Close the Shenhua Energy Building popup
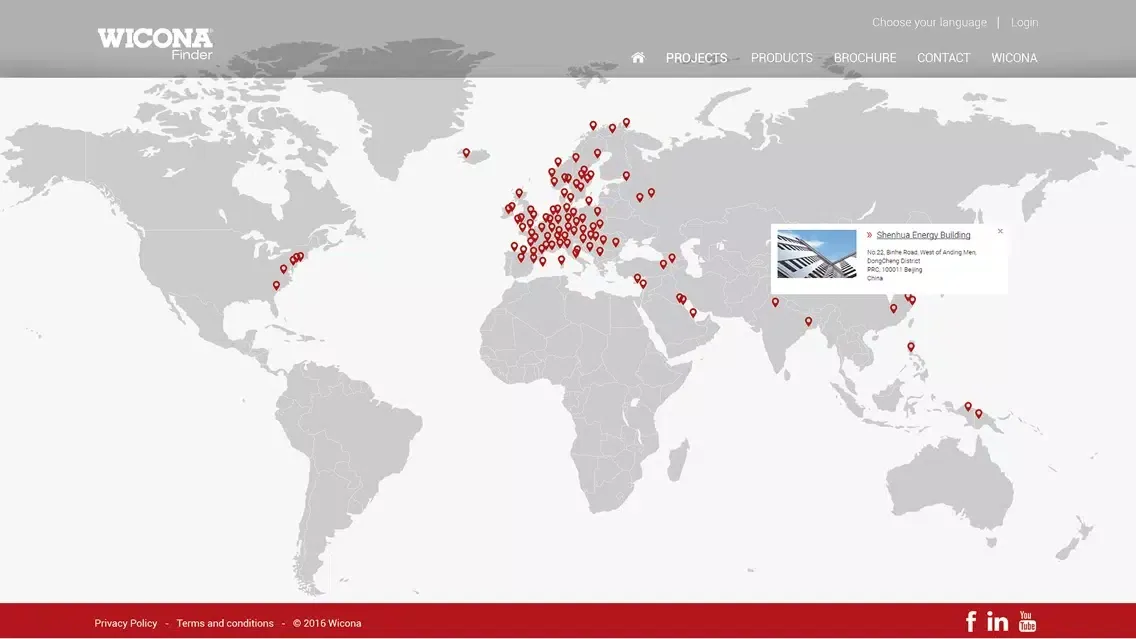 (1001, 231)
